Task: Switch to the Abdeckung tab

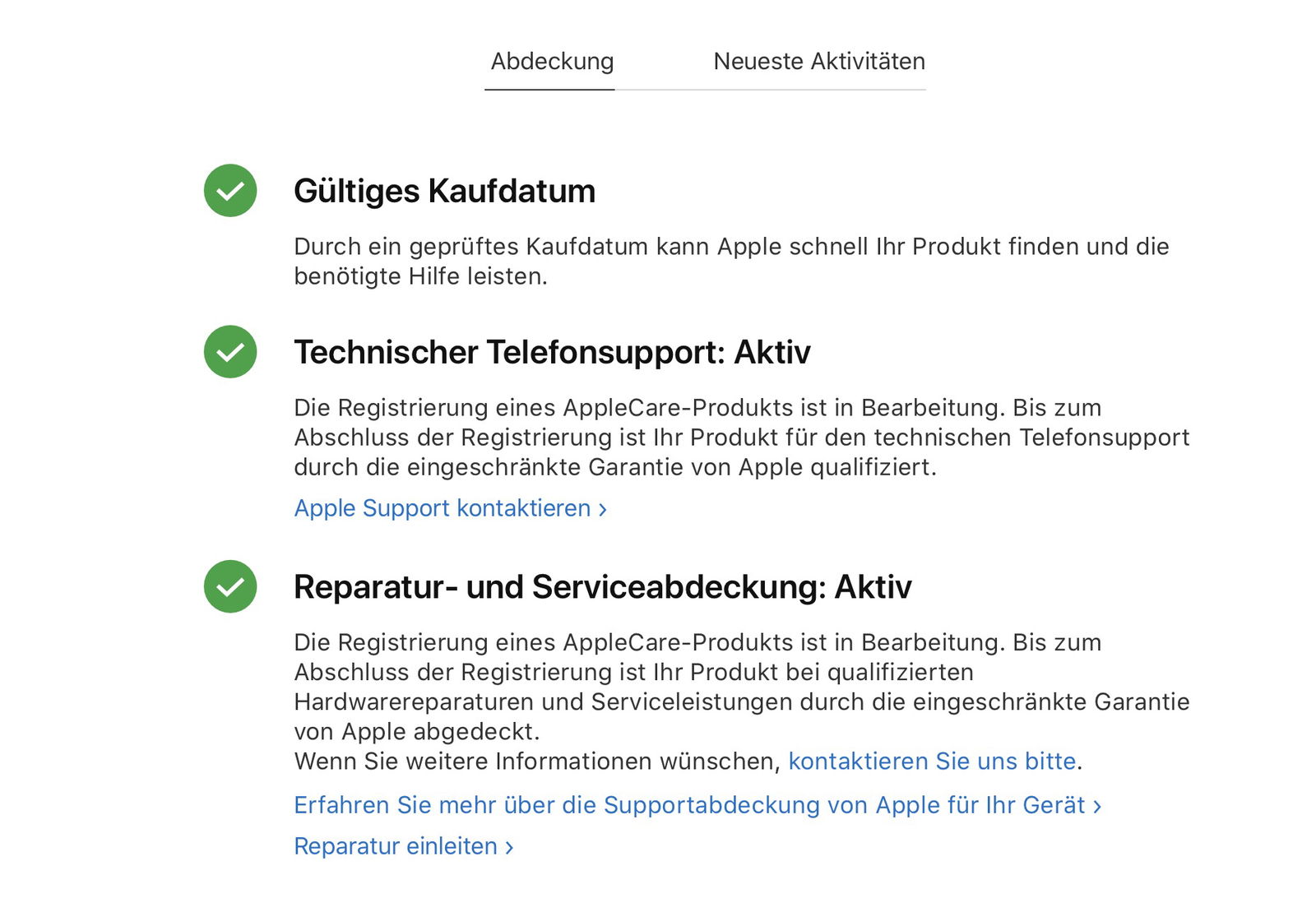Action: (552, 62)
